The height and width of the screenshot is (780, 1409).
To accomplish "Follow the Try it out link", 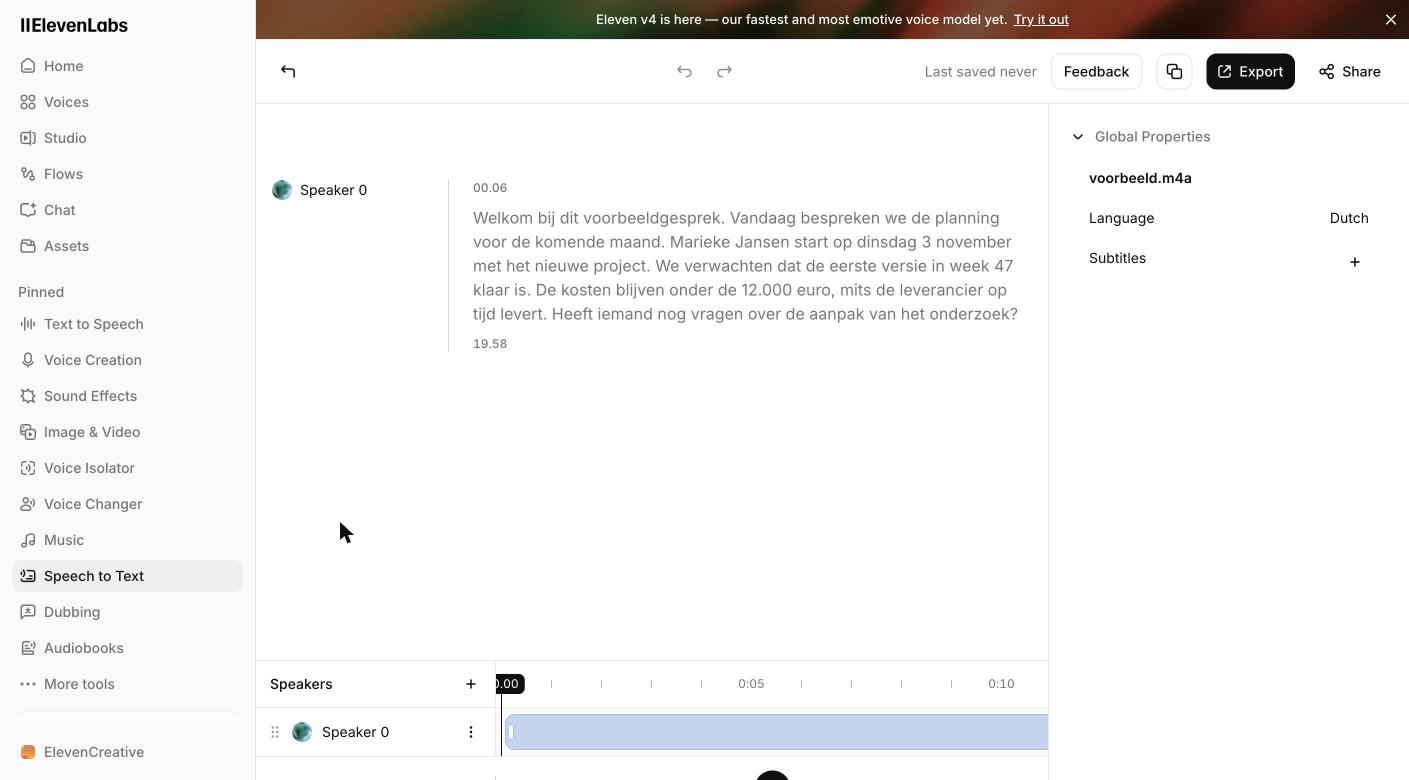I will click(1041, 19).
